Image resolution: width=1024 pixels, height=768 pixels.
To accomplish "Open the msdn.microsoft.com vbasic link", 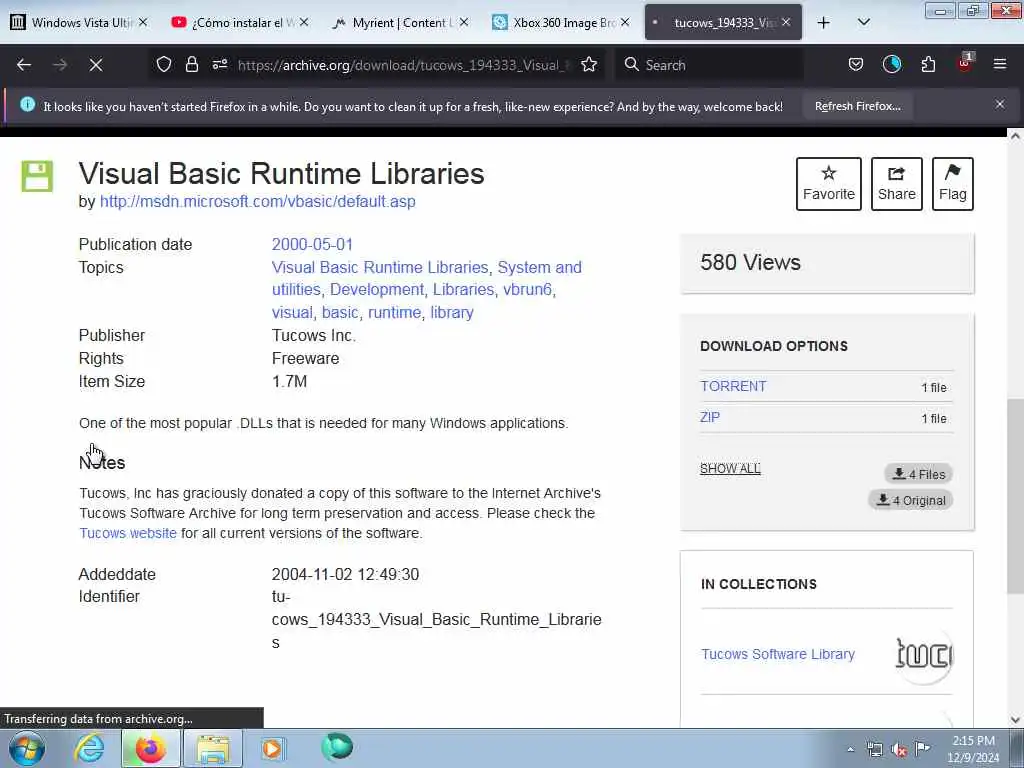I will (257, 202).
